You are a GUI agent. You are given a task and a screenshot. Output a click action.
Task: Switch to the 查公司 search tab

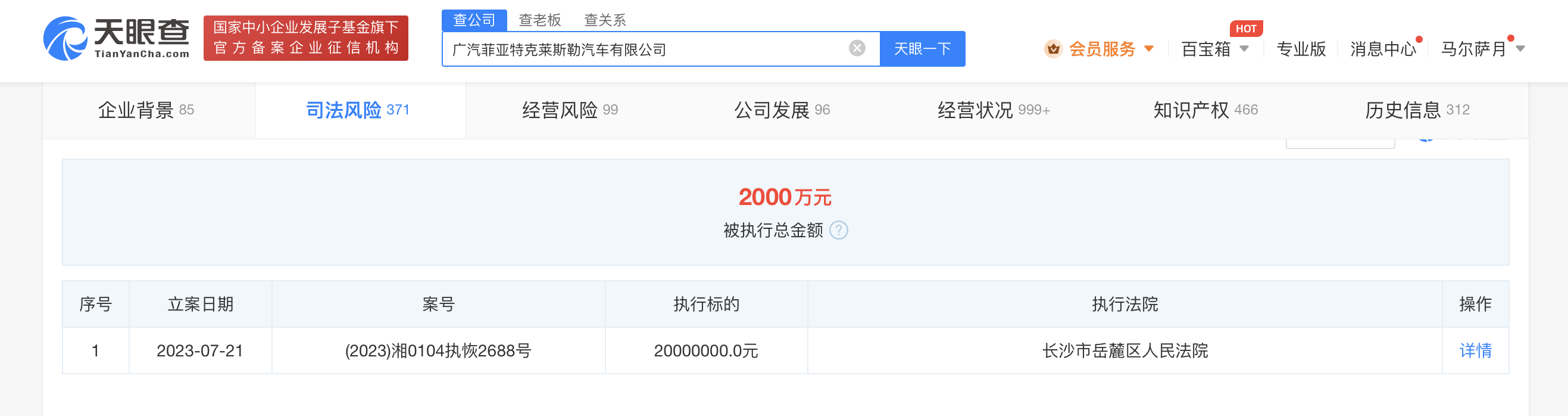474,20
